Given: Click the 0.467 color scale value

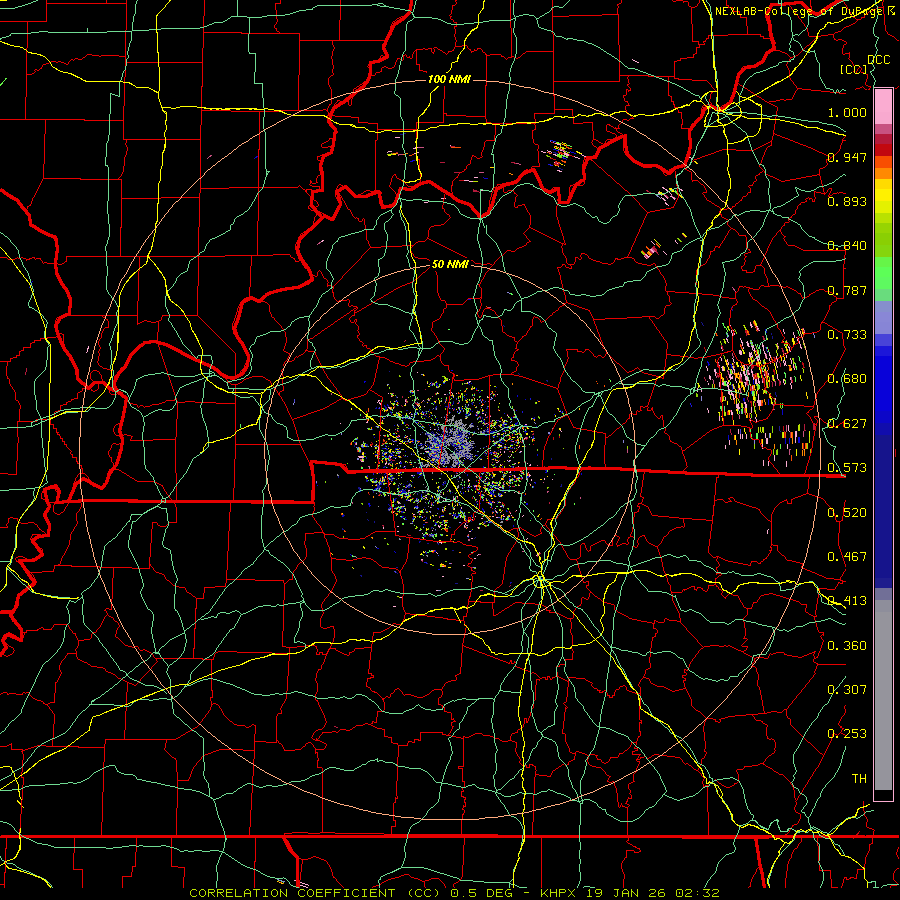Looking at the screenshot, I should [x=847, y=557].
